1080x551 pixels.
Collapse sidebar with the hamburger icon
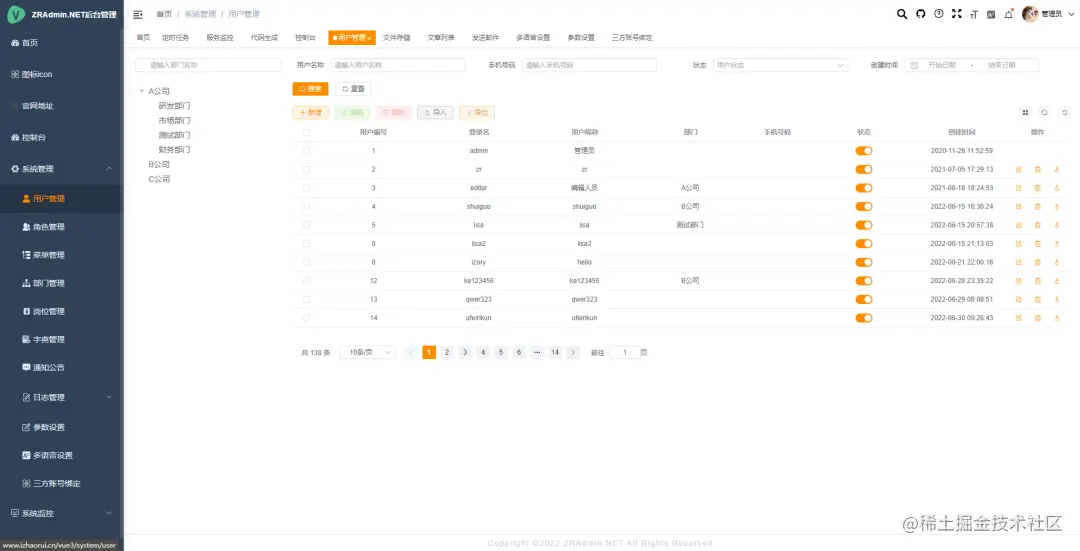pyautogui.click(x=138, y=14)
